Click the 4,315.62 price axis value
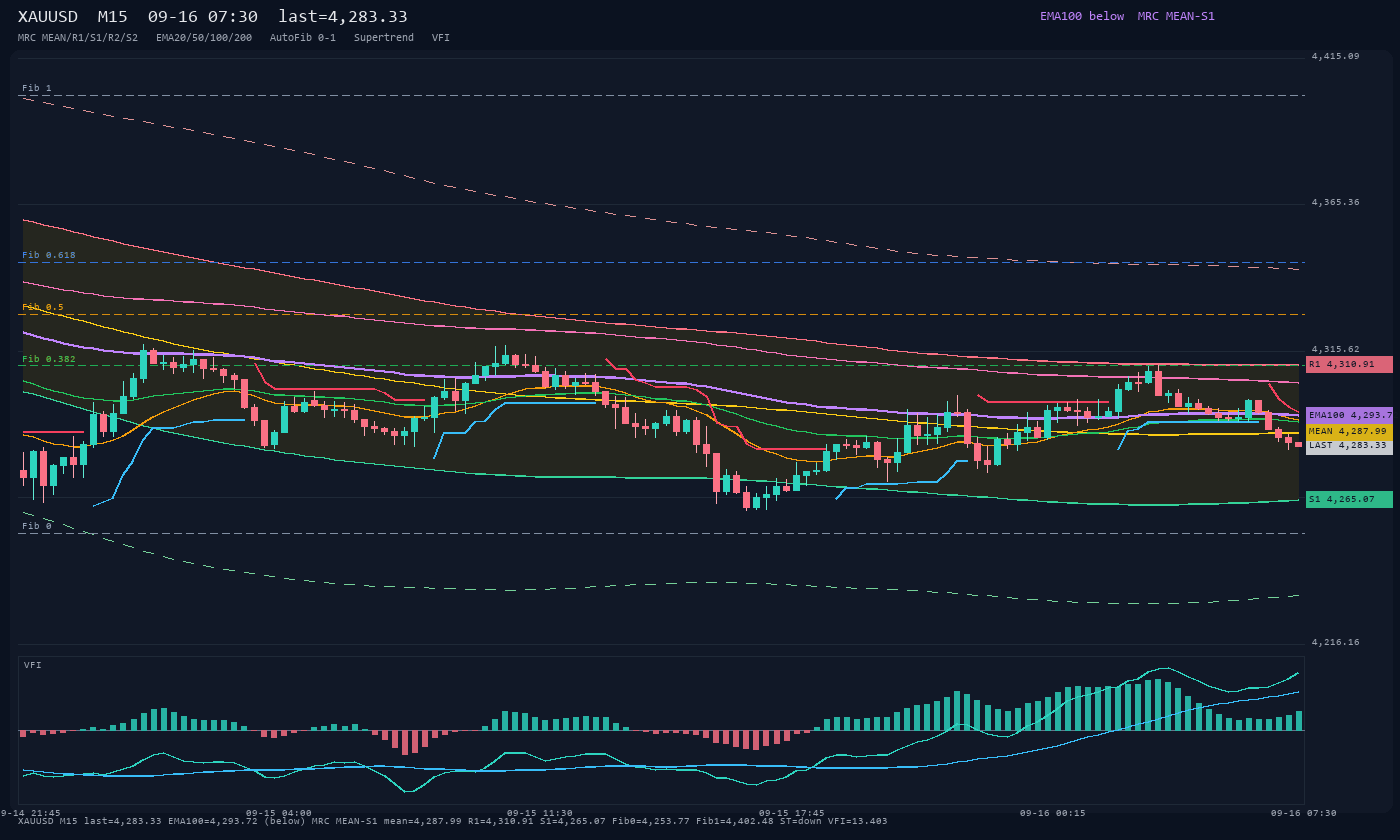The width and height of the screenshot is (1400, 840). 1336,350
